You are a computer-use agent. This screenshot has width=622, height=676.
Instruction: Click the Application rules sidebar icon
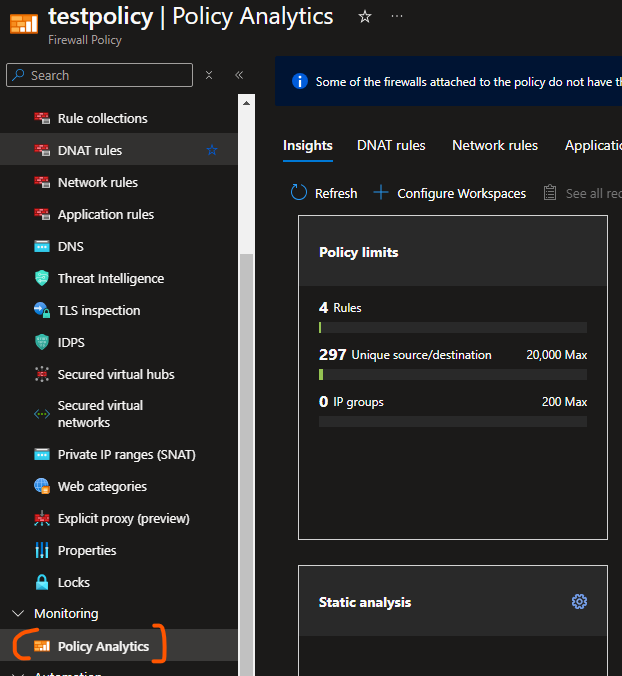coord(42,214)
